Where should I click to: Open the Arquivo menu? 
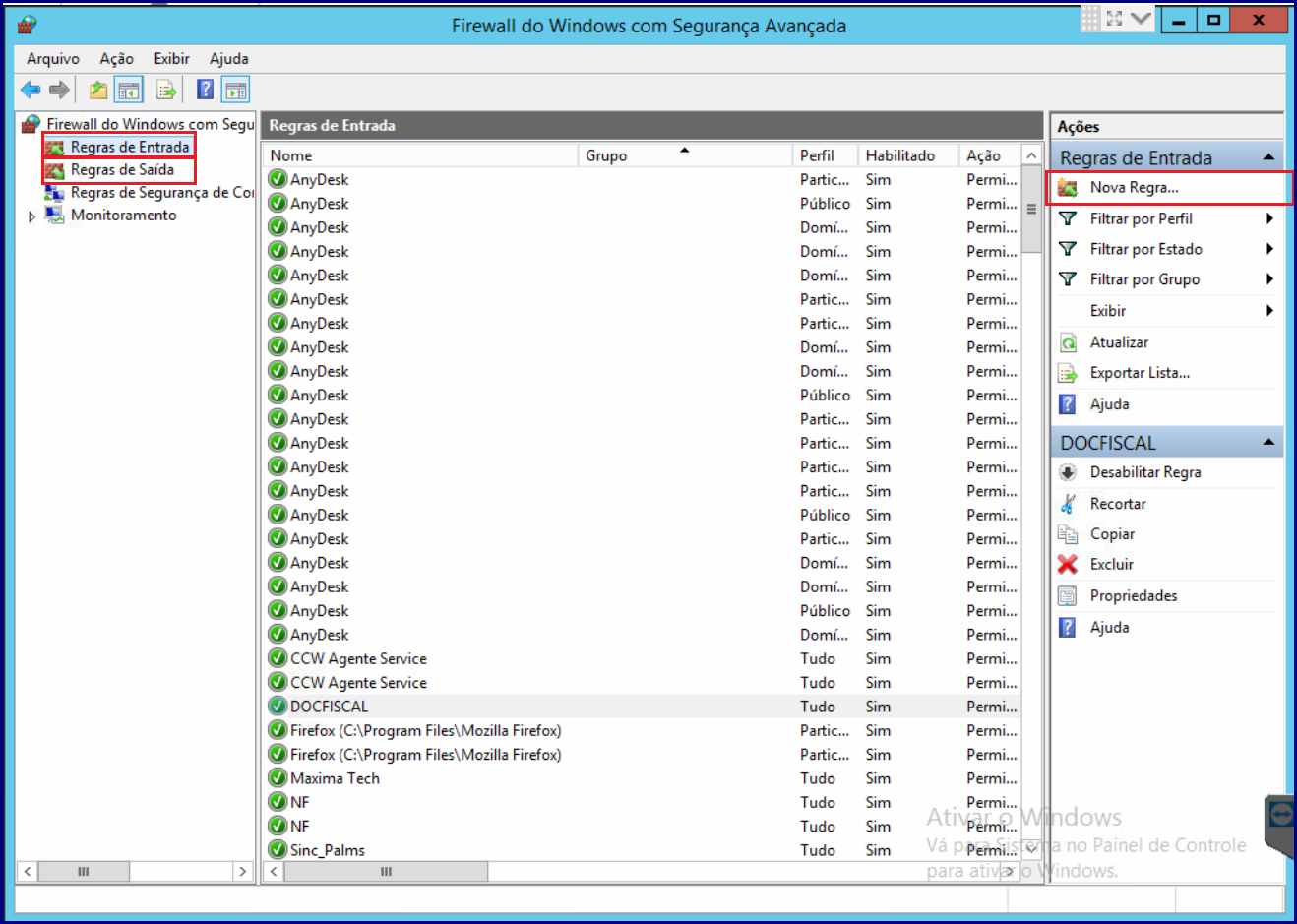pyautogui.click(x=53, y=59)
